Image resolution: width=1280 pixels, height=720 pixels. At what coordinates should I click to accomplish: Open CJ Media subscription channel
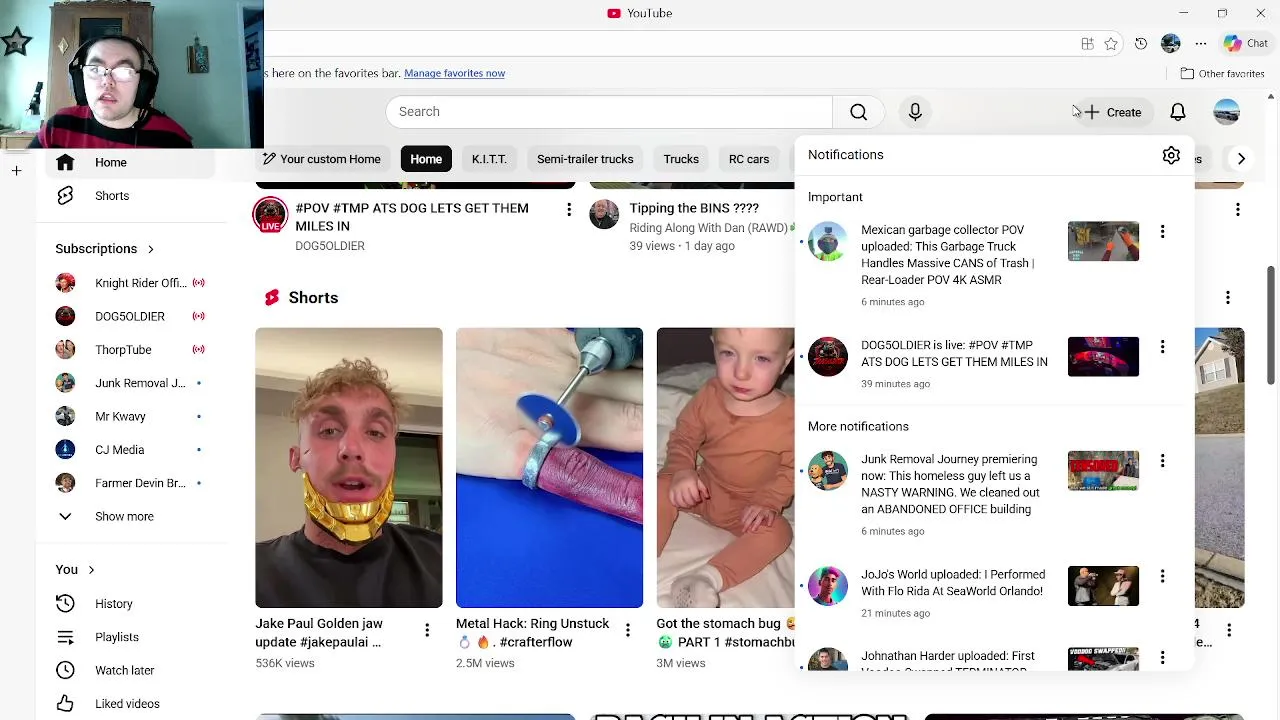[x=130, y=450]
